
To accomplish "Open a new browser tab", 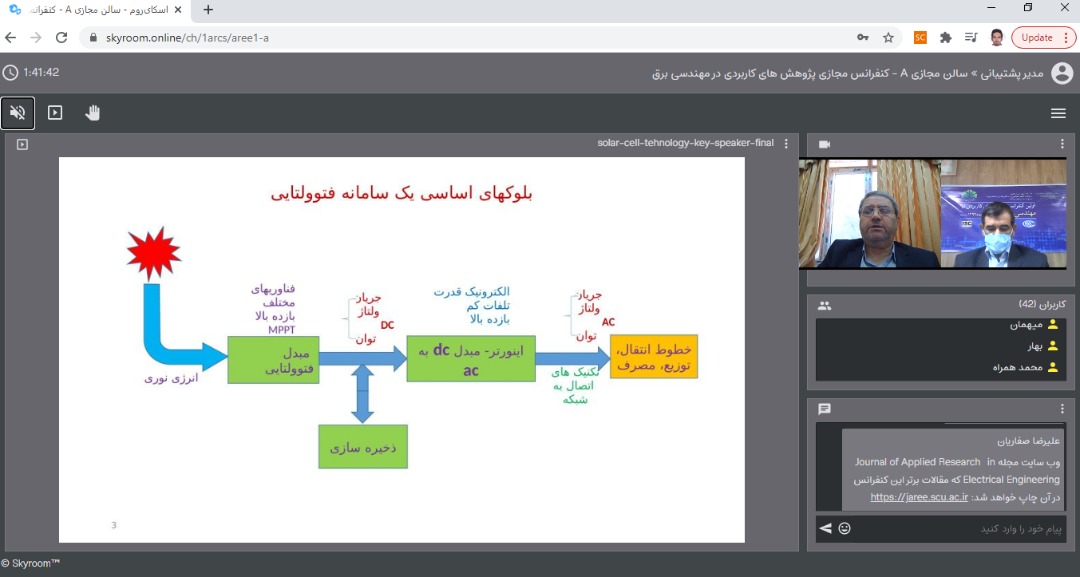I will 208,10.
